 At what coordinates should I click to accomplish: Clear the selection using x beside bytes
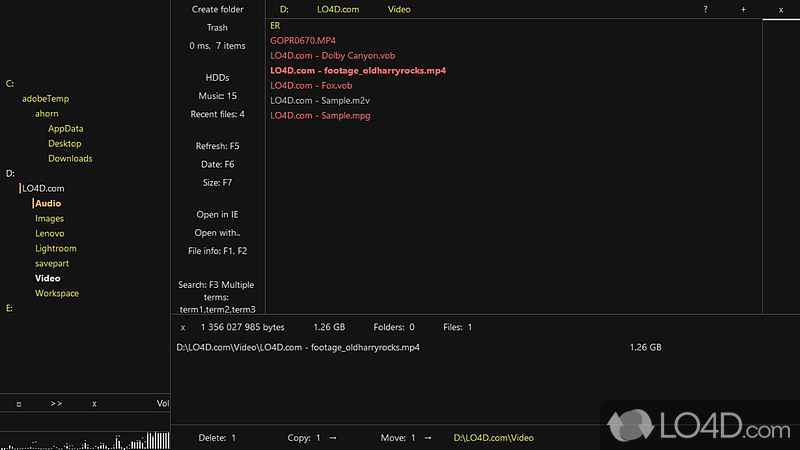tap(183, 327)
